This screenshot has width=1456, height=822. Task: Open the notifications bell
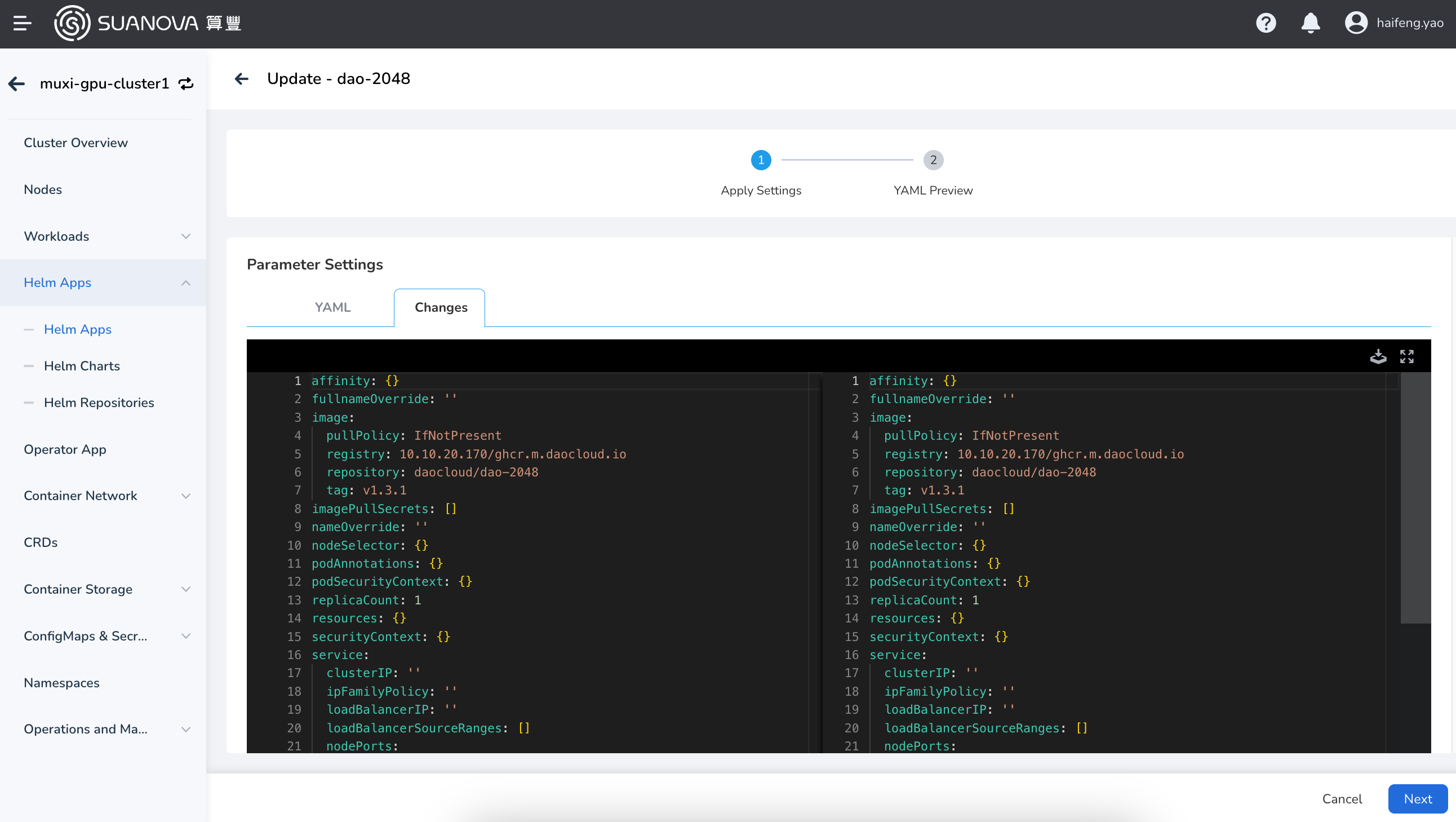click(1310, 23)
